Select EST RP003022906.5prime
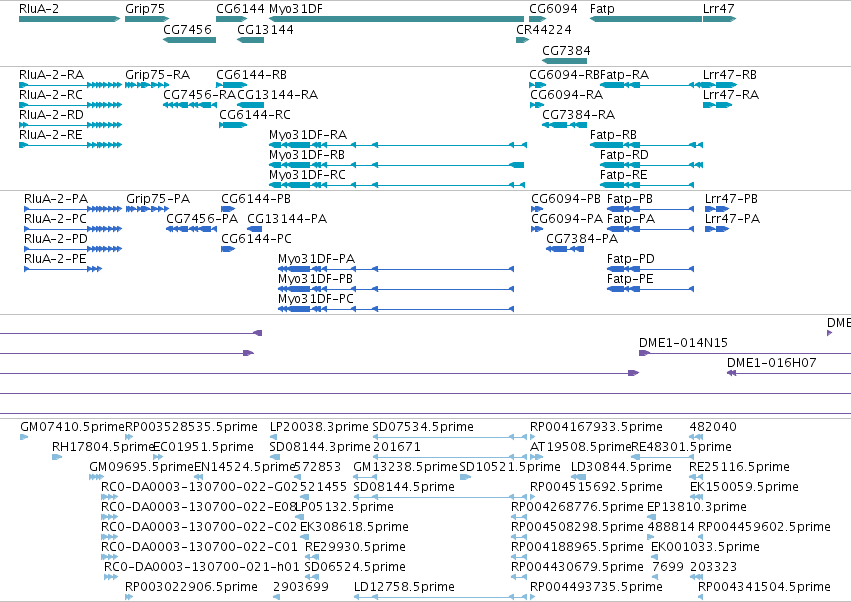Screen dimensions: 851x602 pos(129,597)
